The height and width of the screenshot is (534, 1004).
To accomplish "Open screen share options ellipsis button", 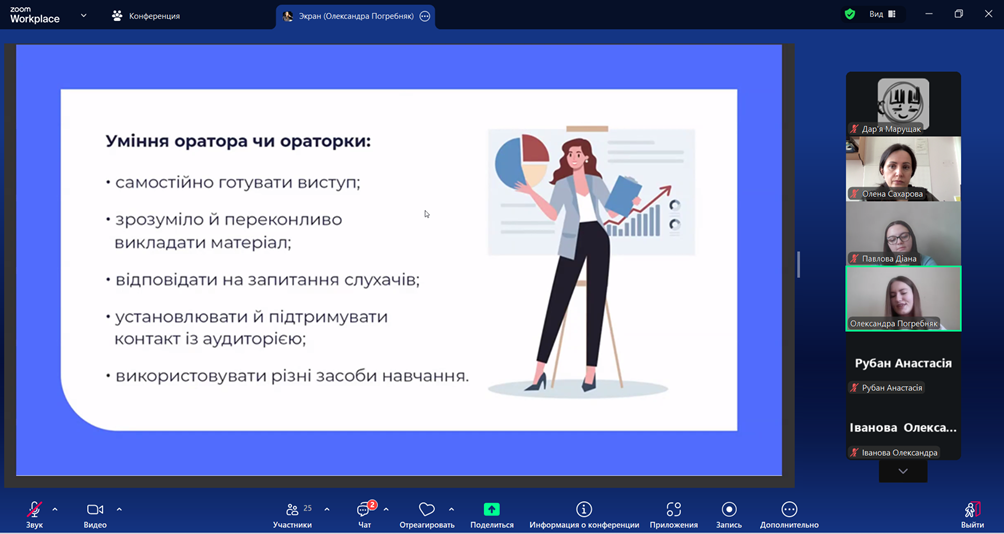I will point(425,16).
